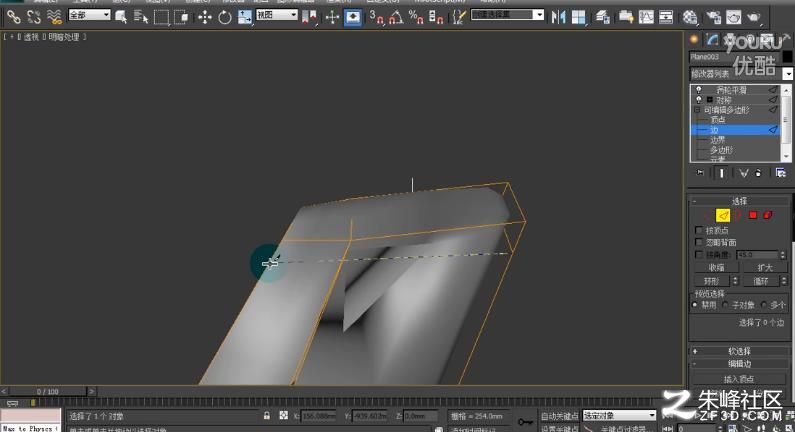Click Select and Manipulate icon
Screen dimensions: 795x432
tap(332, 17)
